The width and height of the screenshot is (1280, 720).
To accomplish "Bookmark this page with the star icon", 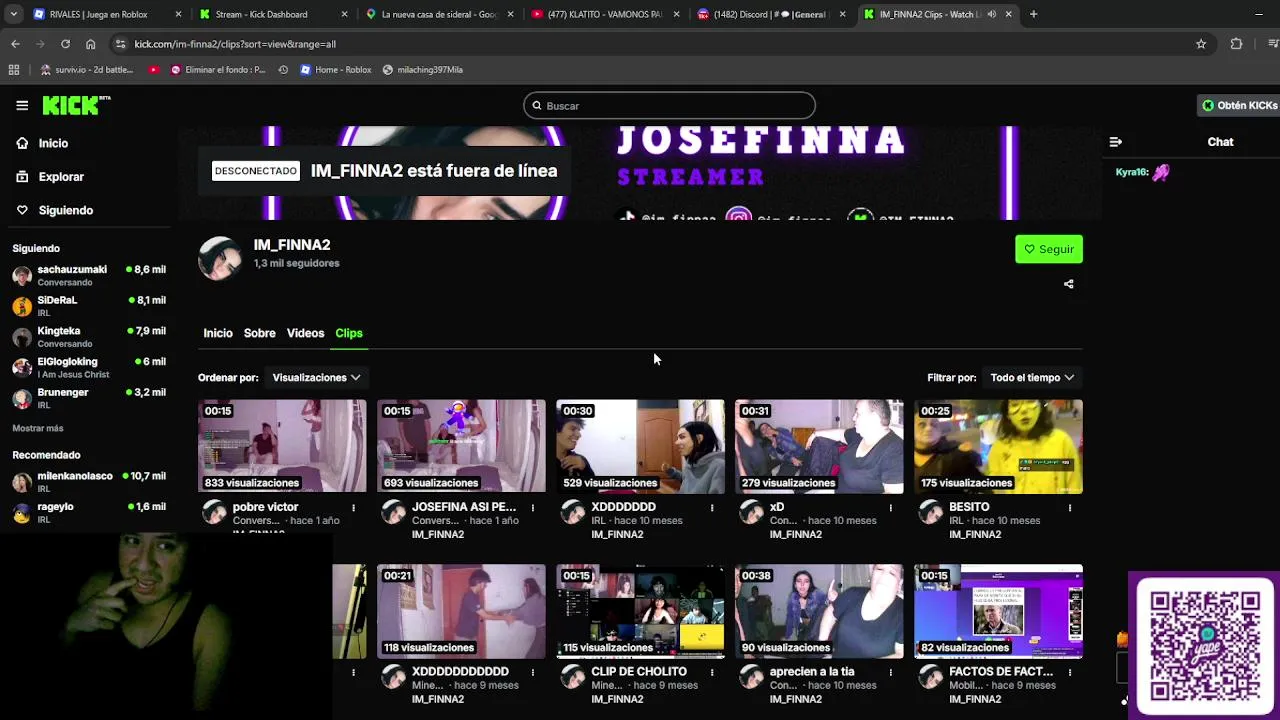I will pos(1201,44).
